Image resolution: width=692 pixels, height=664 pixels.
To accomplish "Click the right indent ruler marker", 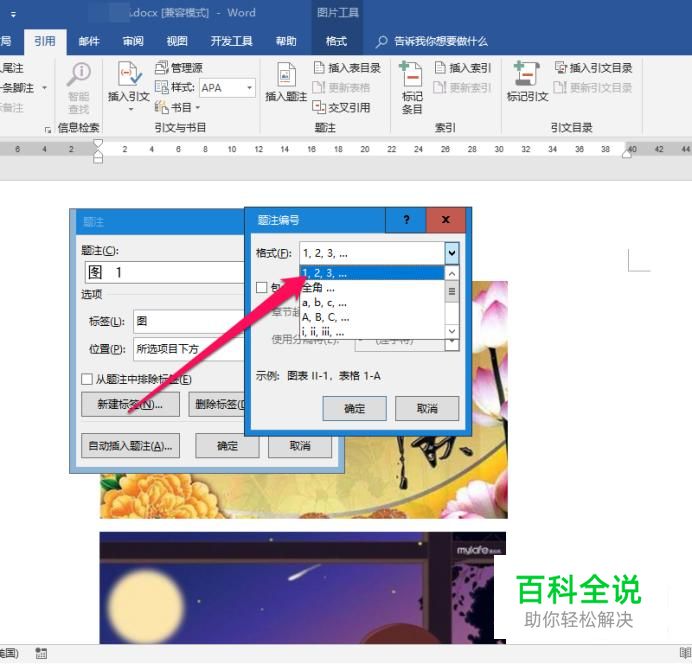I will click(x=627, y=153).
